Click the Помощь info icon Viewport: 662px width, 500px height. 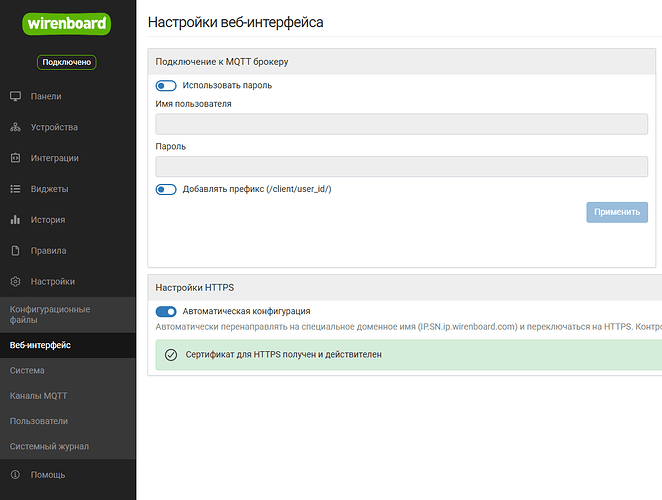click(15, 475)
